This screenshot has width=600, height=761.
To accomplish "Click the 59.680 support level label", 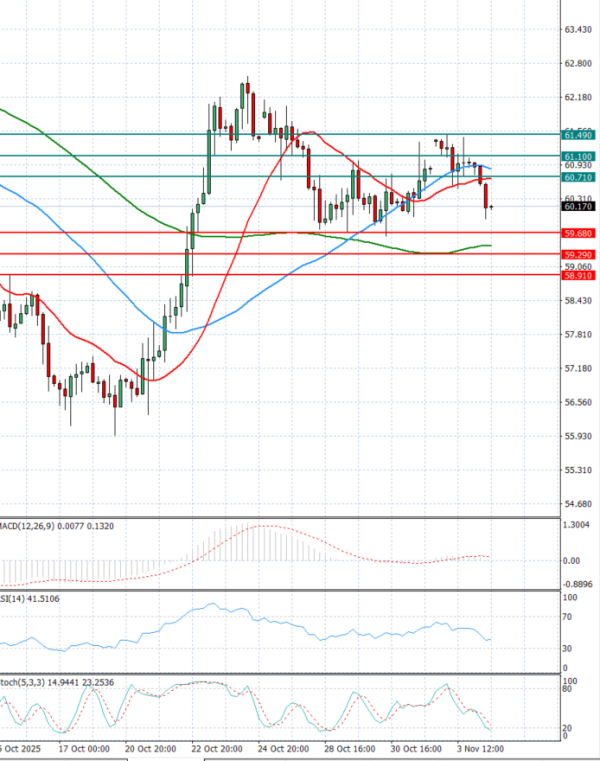I will click(x=579, y=233).
